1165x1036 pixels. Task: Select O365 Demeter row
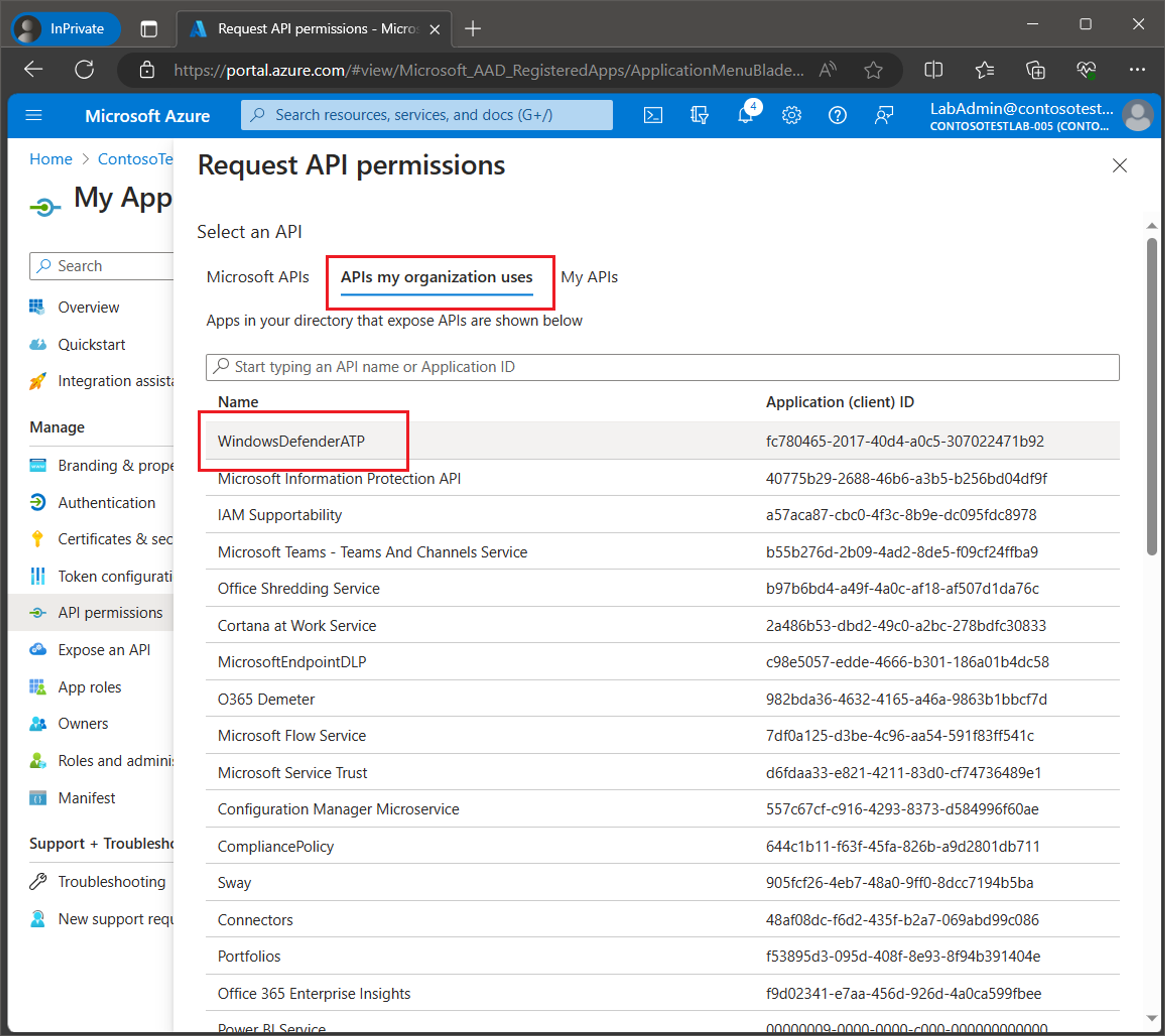(662, 699)
